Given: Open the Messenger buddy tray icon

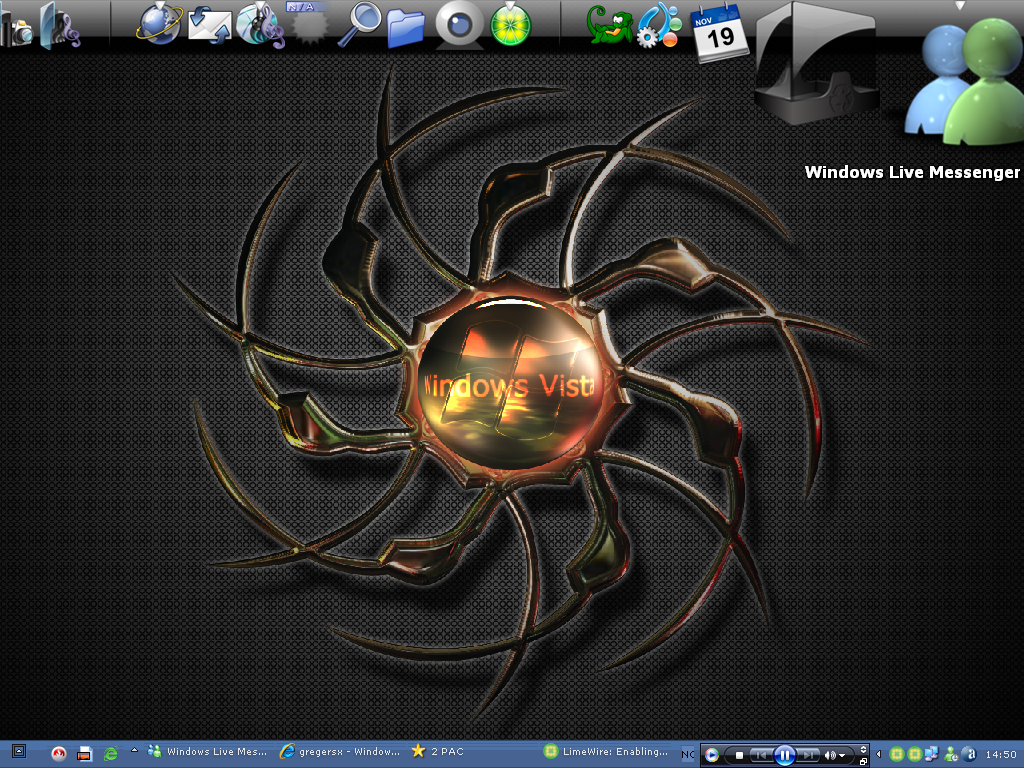Looking at the screenshot, I should tap(951, 754).
